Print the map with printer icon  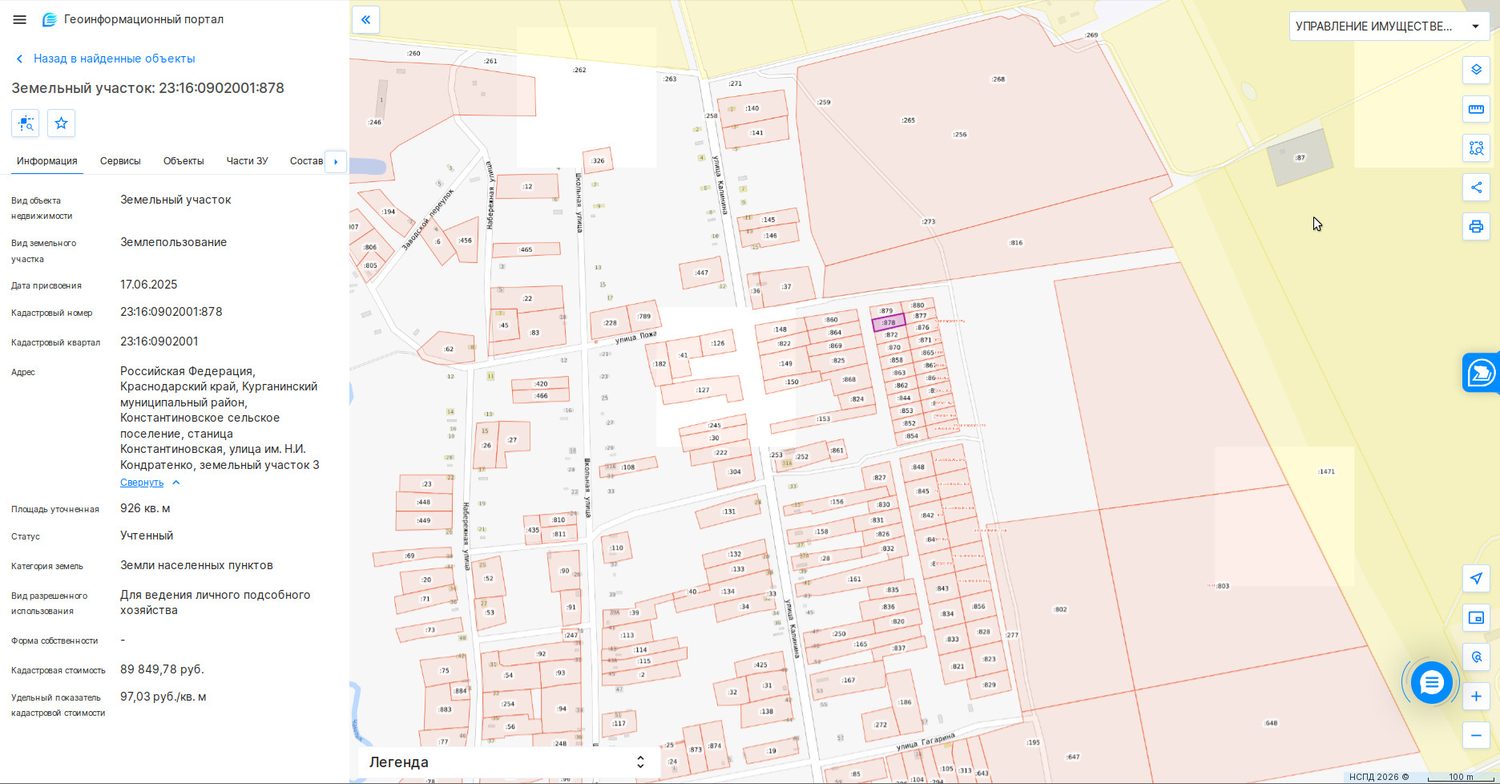[1476, 226]
